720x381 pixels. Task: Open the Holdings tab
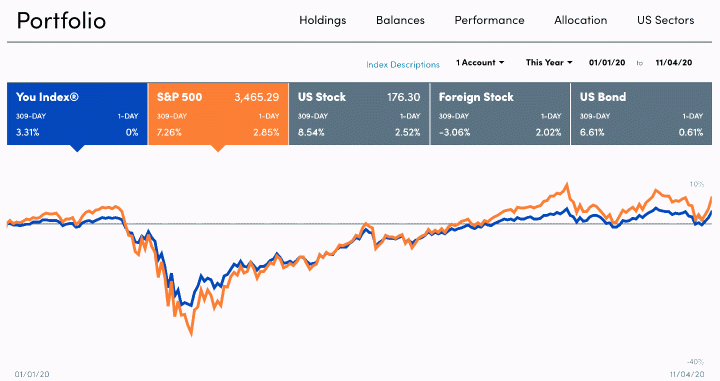coord(322,20)
